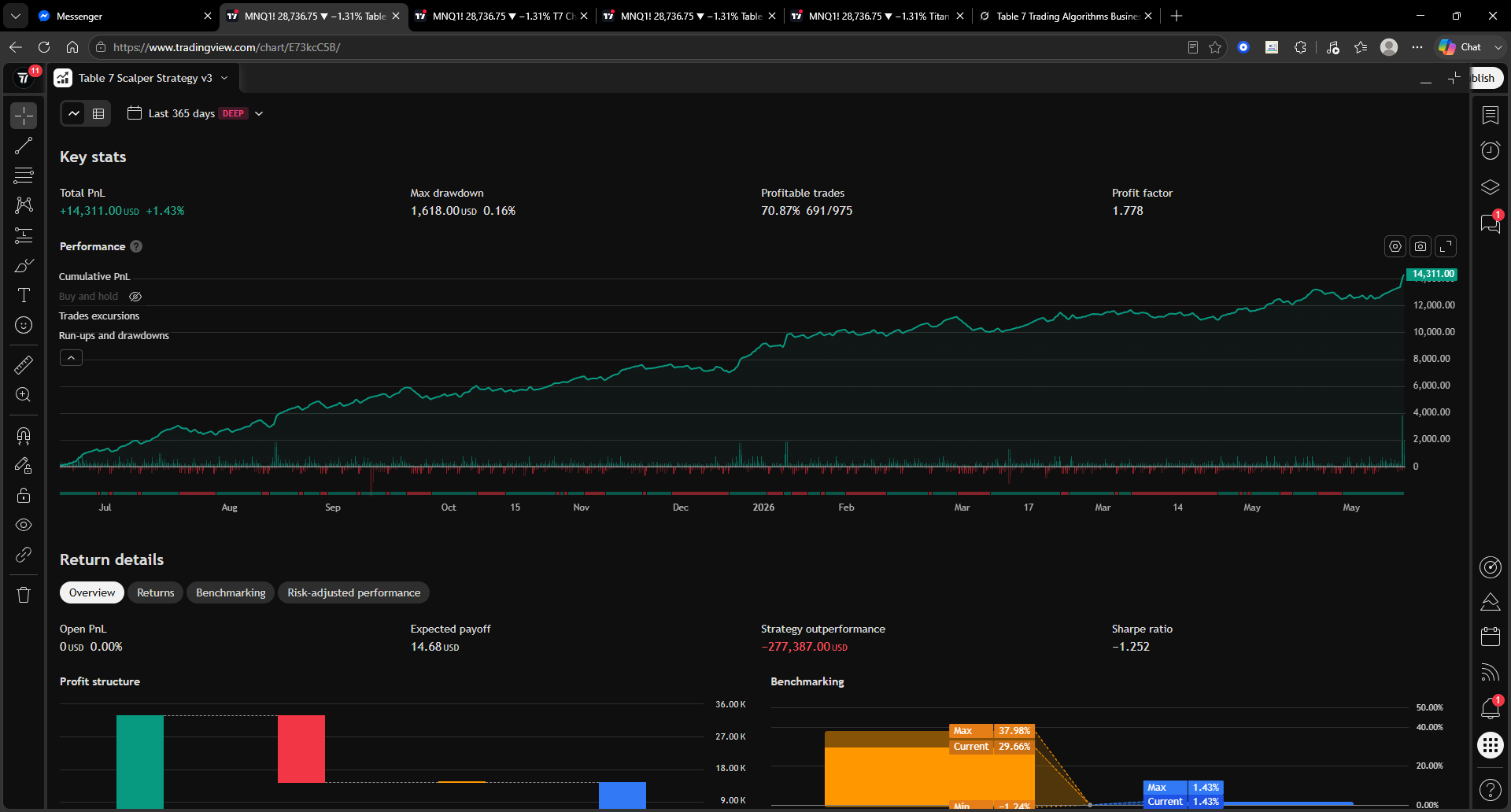Select the brush drawing tool

(x=24, y=265)
